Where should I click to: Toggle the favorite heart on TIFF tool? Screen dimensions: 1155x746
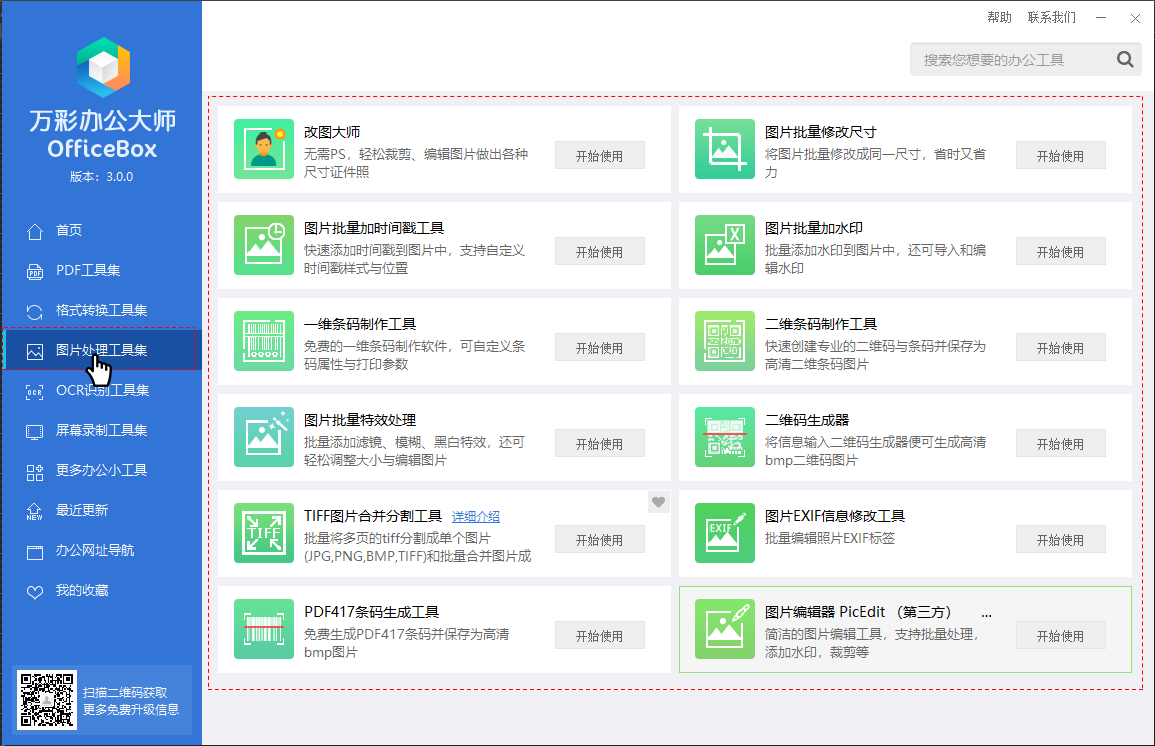click(x=657, y=502)
